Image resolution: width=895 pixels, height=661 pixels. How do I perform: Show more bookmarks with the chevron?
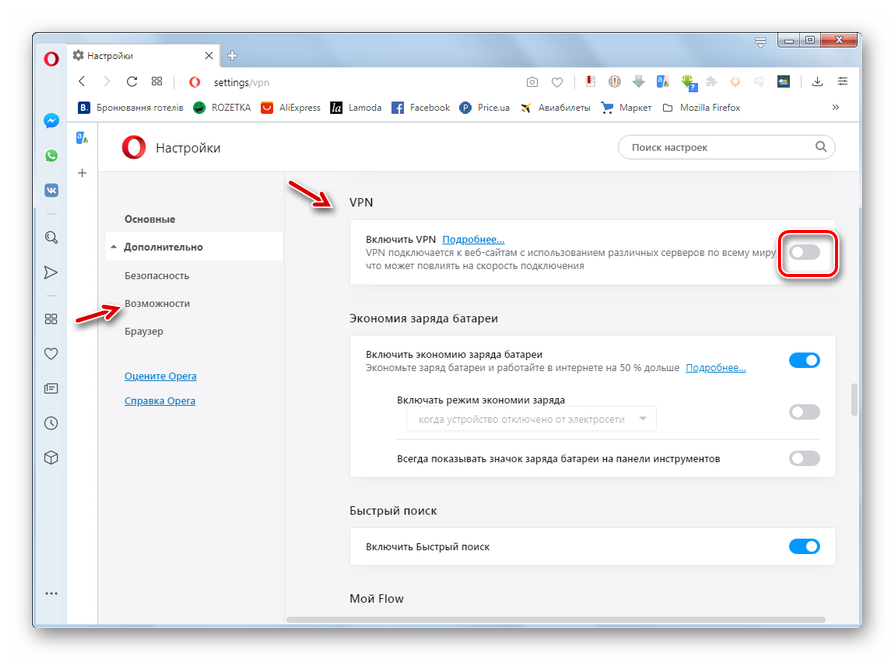pos(836,107)
